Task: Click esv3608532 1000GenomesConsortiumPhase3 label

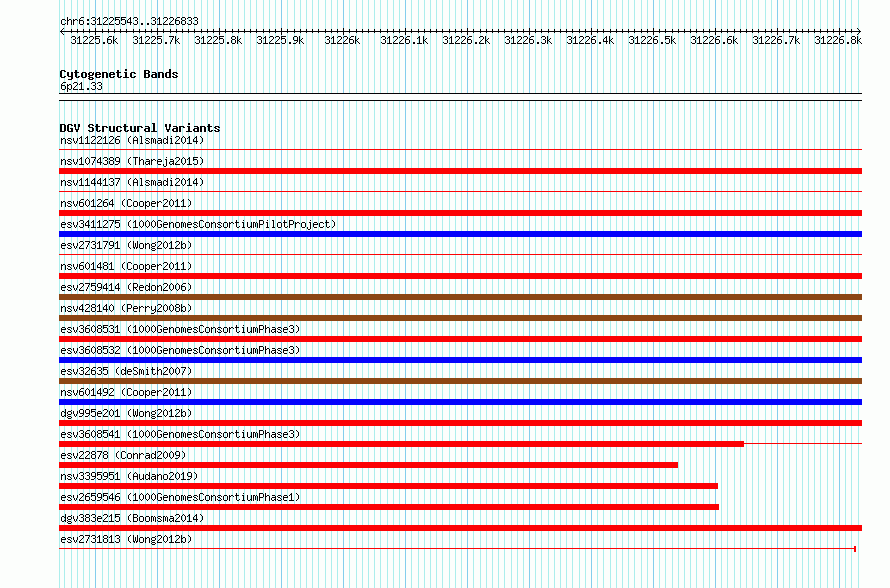Action: 180,350
